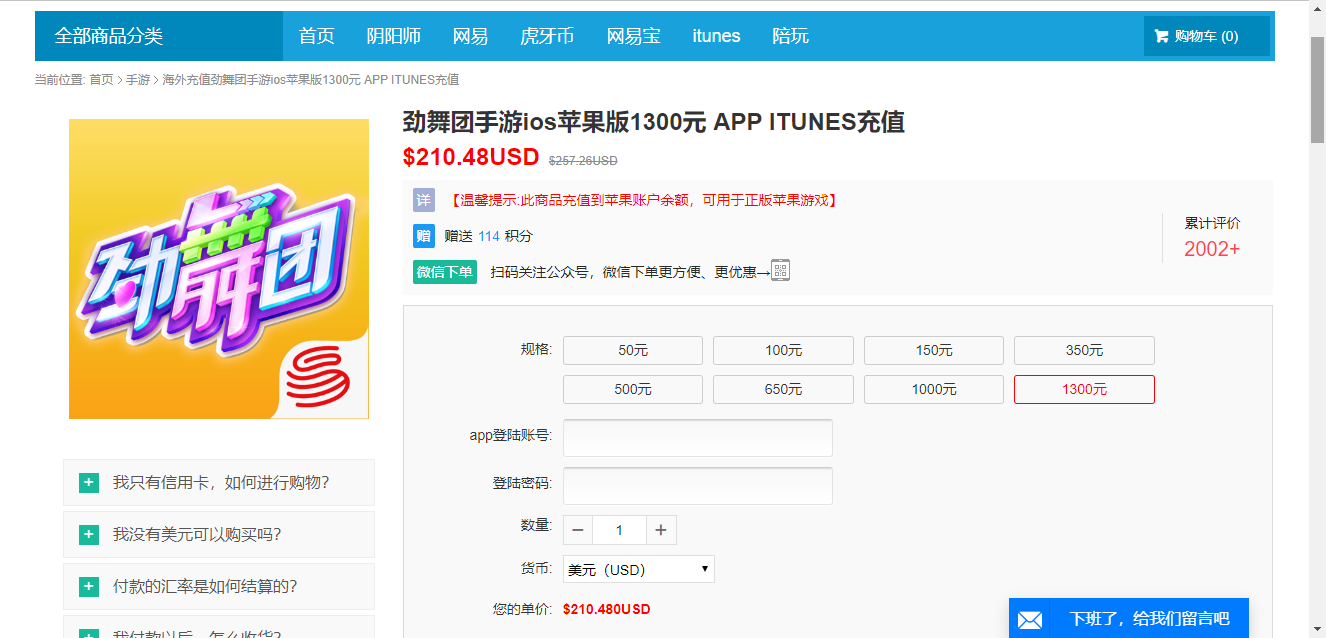Click the envelope icon in message widget
The width and height of the screenshot is (1326, 638).
(1030, 620)
